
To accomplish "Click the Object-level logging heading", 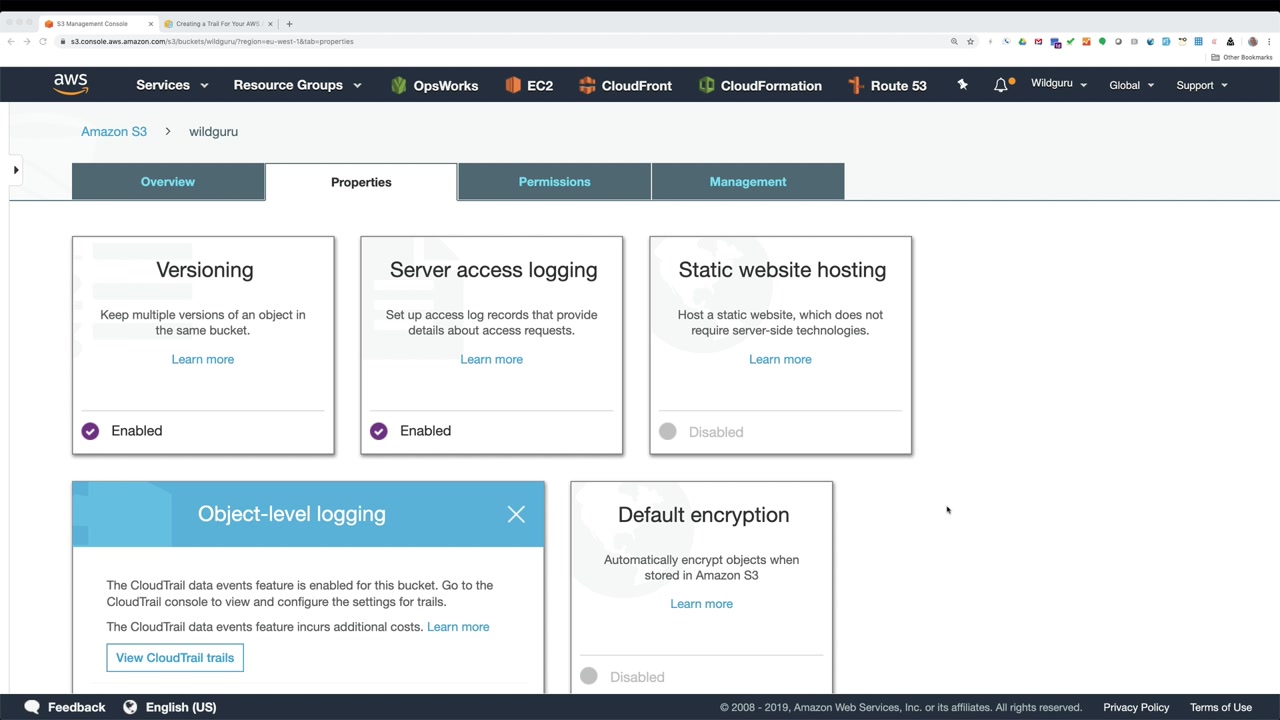I will point(291,514).
